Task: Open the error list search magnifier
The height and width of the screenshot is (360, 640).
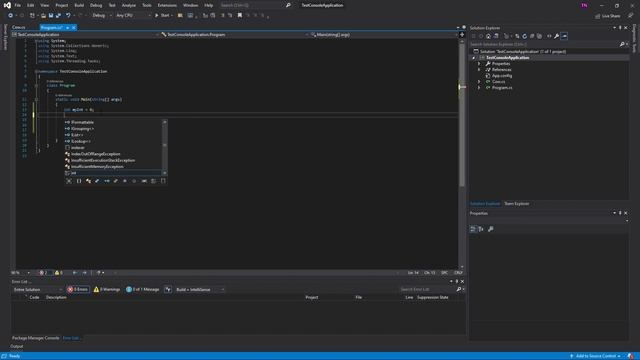Action: tap(459, 289)
